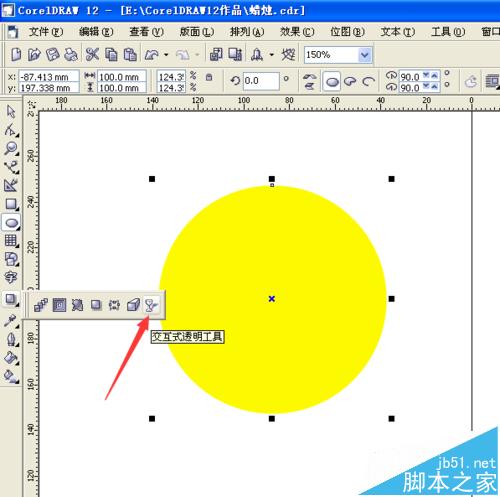Open the 位图(B) menu
500x497 pixels.
point(347,32)
